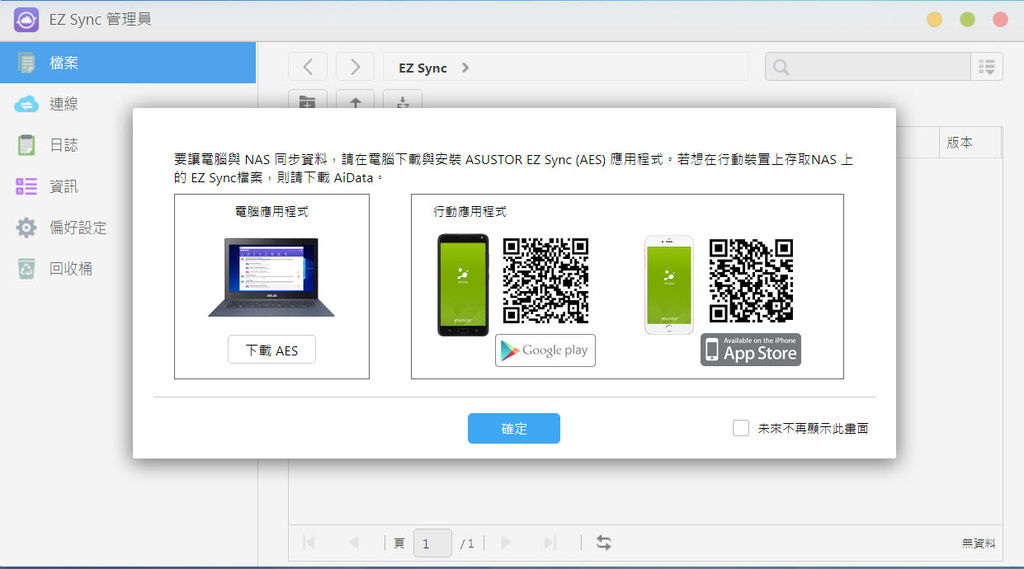Open the App Store badge
Image resolution: width=1024 pixels, height=569 pixels.
751,350
